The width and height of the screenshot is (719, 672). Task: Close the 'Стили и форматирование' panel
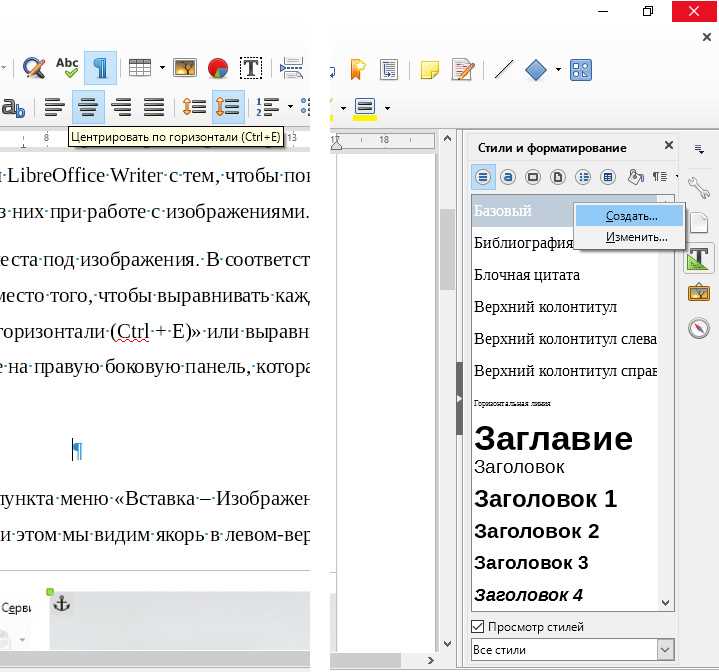[669, 145]
